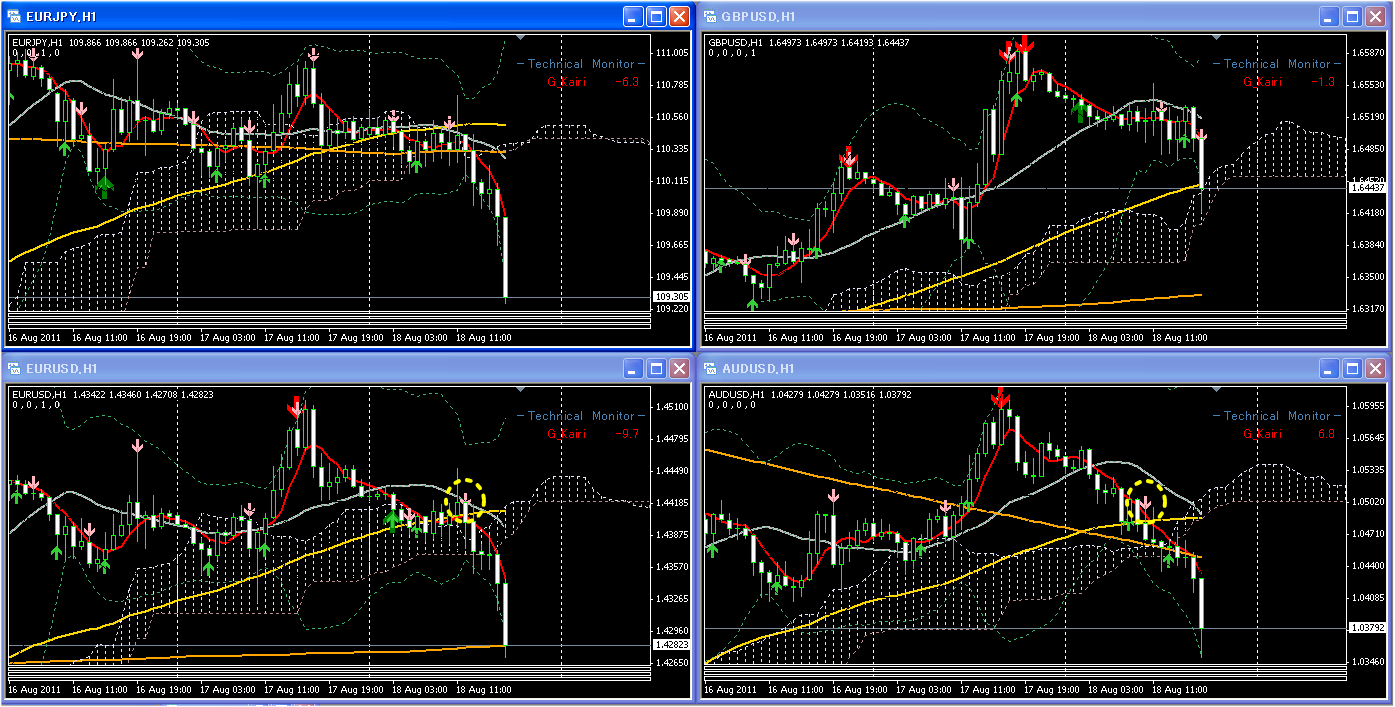Maximize the EURJPY,H1 chart window
The height and width of the screenshot is (707, 1395).
(656, 16)
